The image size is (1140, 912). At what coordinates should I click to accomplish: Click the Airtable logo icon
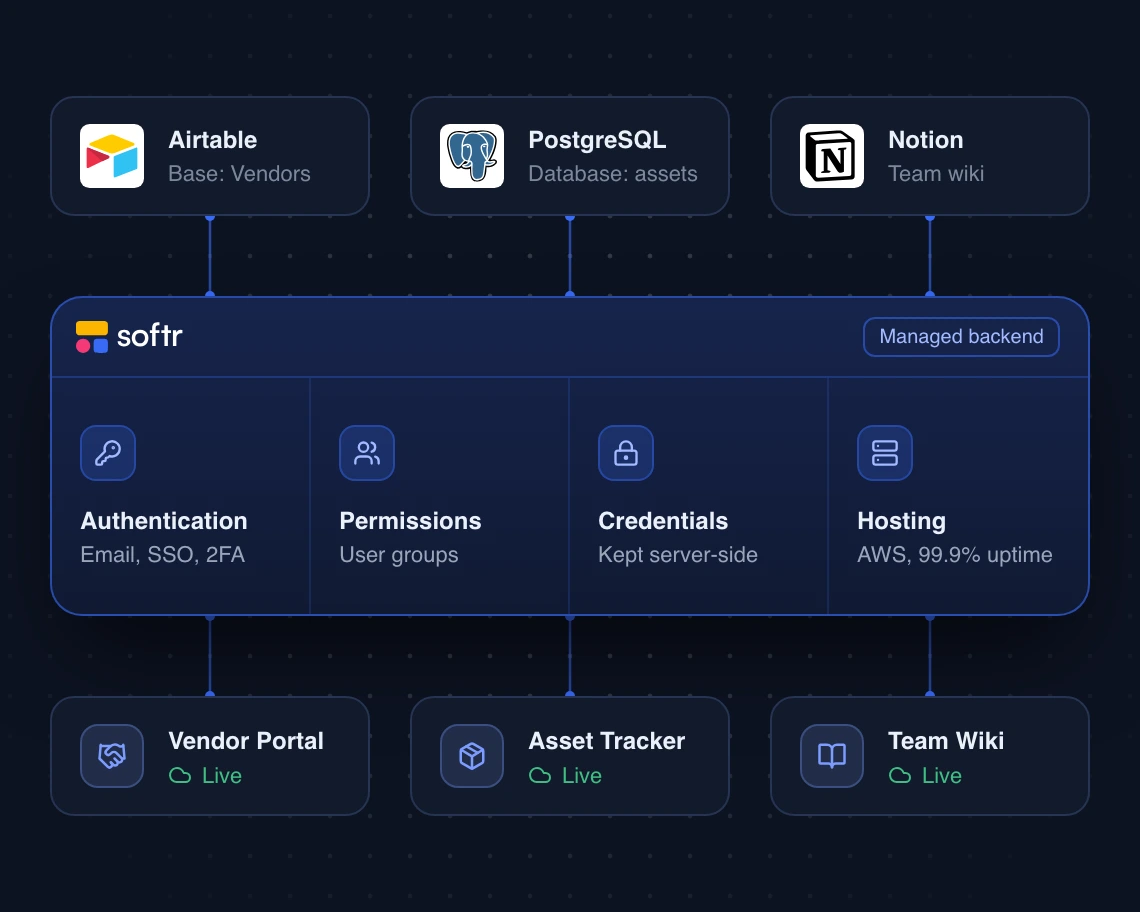(112, 156)
